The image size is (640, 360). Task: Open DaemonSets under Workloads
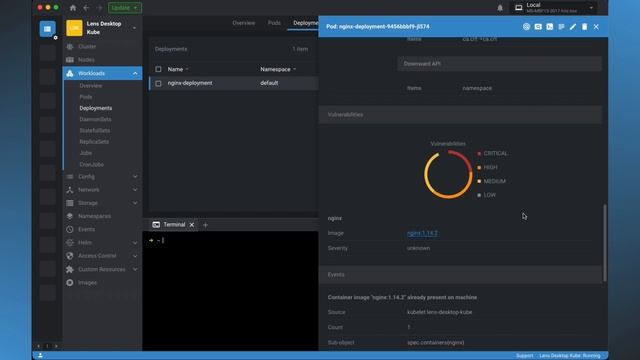tap(96, 119)
